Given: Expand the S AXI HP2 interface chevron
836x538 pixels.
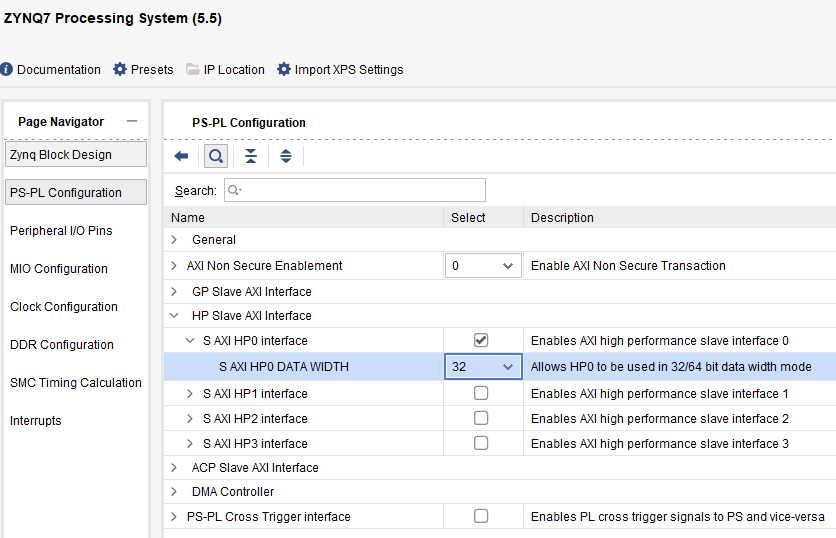Looking at the screenshot, I should [x=190, y=419].
